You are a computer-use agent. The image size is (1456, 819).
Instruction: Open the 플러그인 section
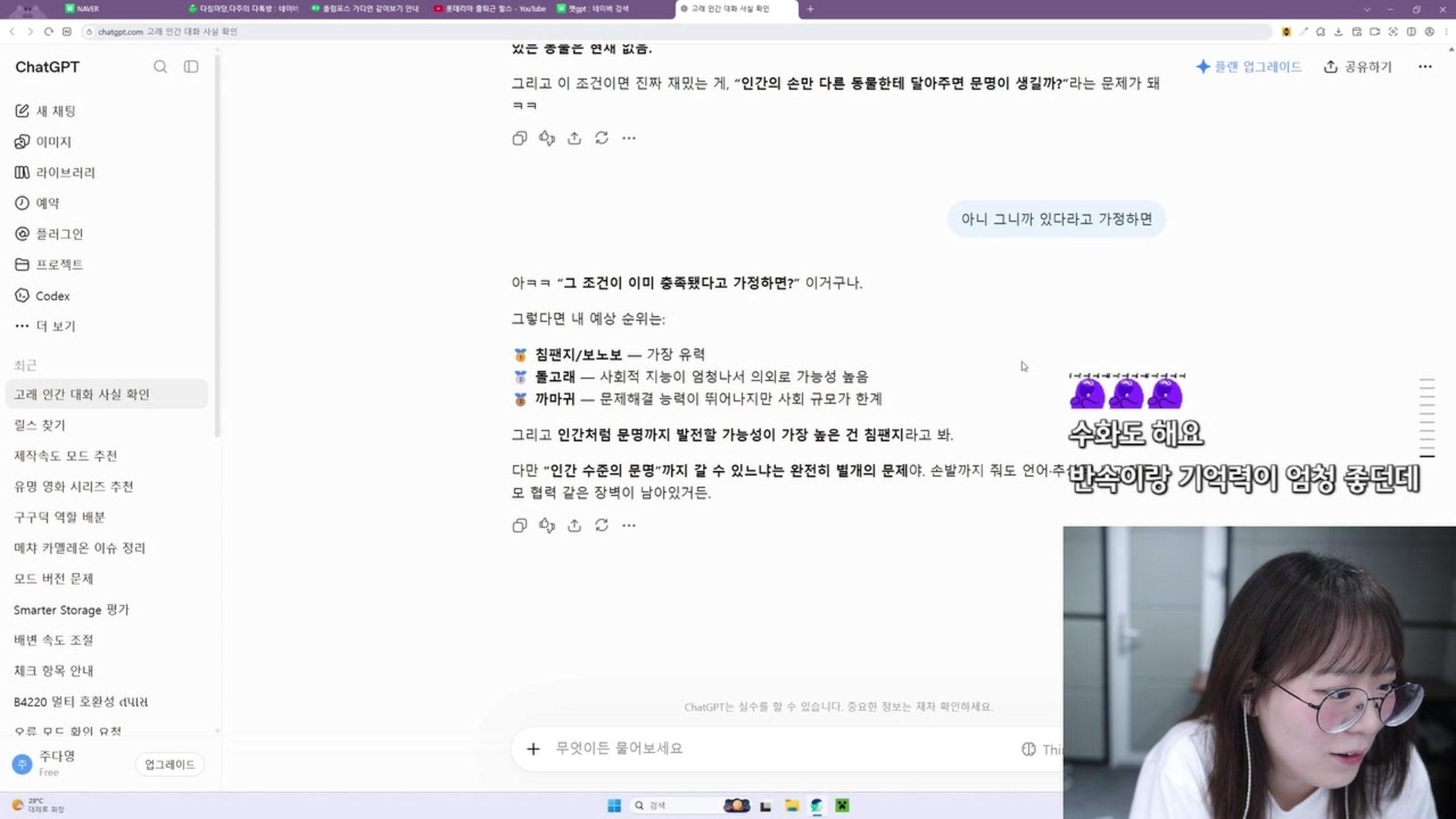pyautogui.click(x=106, y=234)
